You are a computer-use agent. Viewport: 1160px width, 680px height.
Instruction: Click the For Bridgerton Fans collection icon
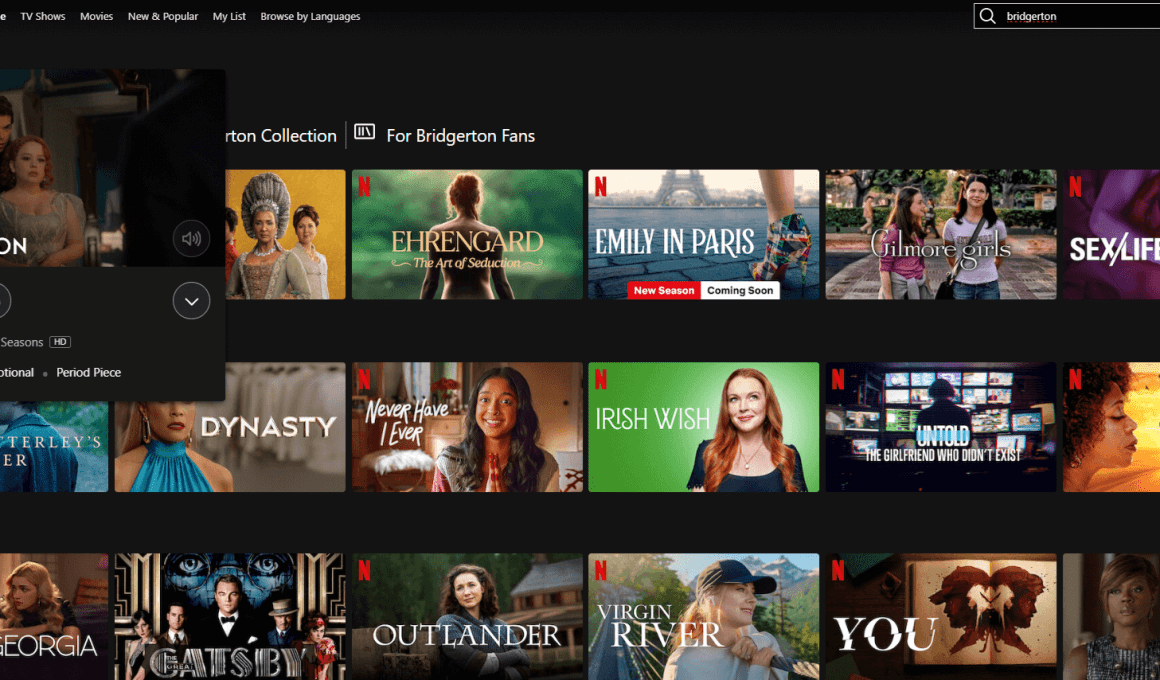pyautogui.click(x=364, y=132)
